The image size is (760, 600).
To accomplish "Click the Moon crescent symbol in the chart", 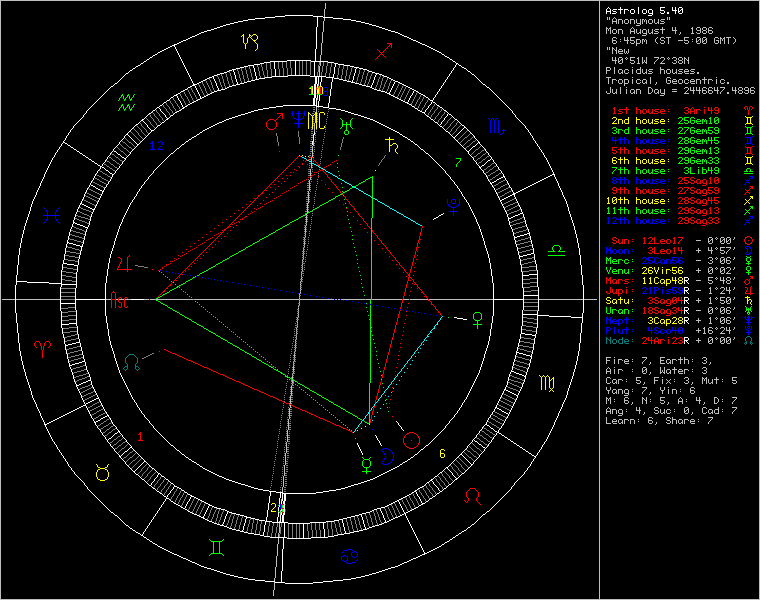I will coord(387,457).
